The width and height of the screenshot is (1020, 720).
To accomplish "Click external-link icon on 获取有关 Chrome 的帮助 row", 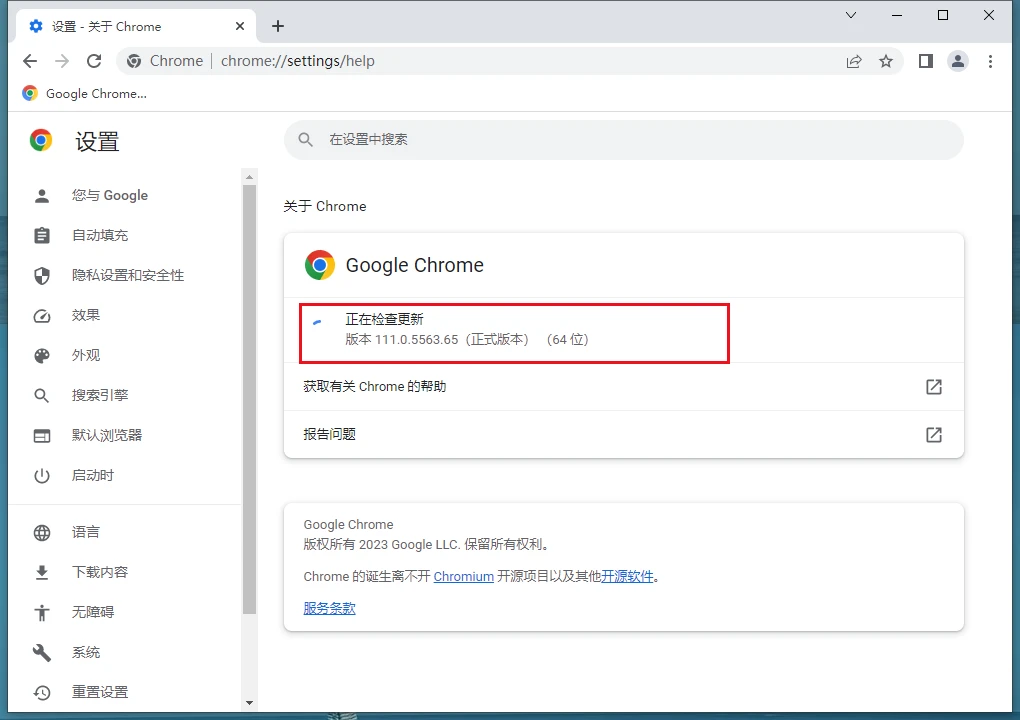I will click(933, 387).
